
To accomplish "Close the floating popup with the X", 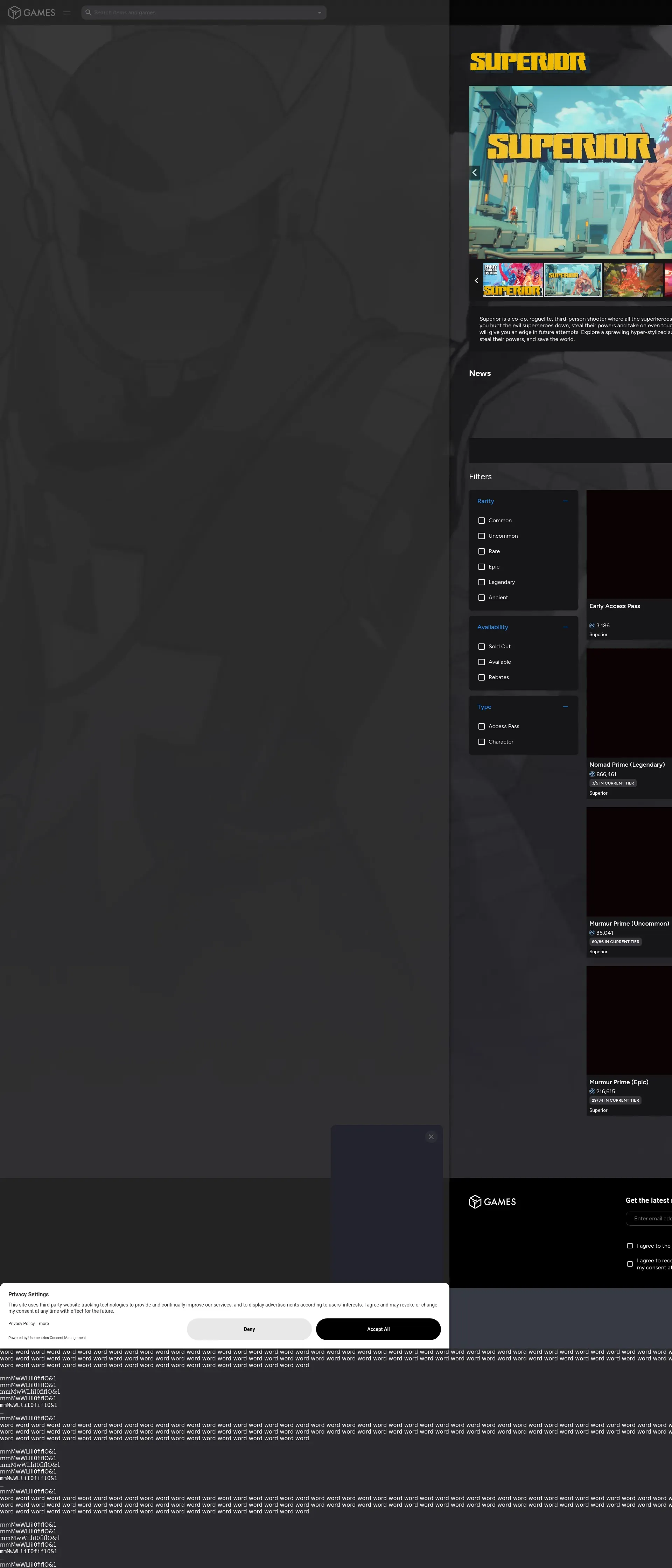I will click(x=431, y=1136).
